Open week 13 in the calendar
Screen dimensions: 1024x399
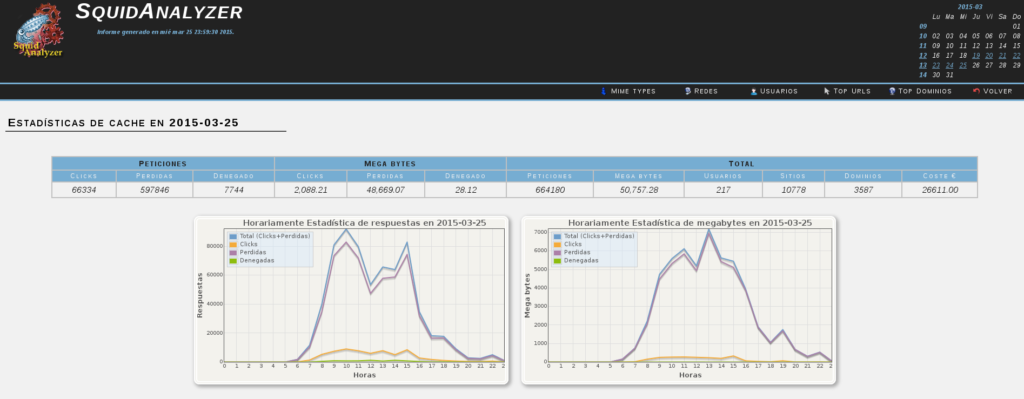coord(923,65)
